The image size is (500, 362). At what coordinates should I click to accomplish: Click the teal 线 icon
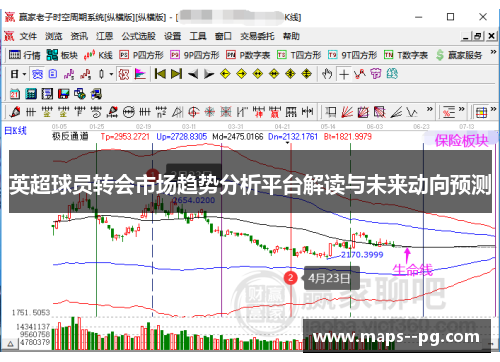coord(392,74)
